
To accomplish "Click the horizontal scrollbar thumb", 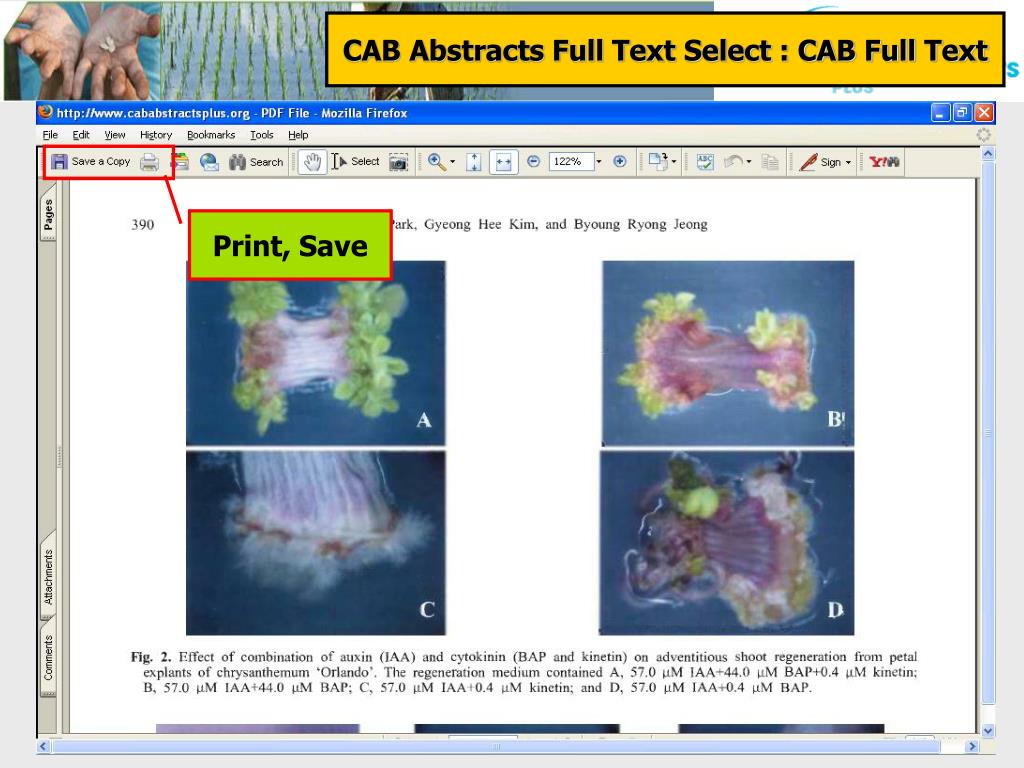I will coord(496,746).
